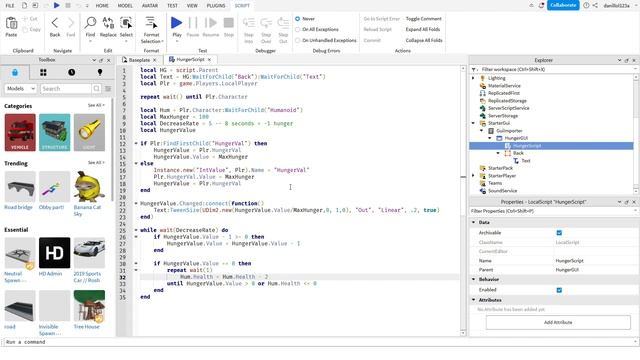Collapse the Back frame tree node
This screenshot has height=360, width=640.
point(498,153)
